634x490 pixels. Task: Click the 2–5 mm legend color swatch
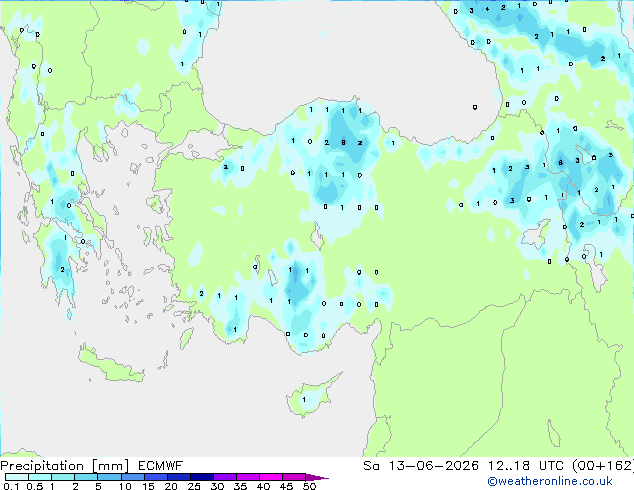click(x=86, y=477)
